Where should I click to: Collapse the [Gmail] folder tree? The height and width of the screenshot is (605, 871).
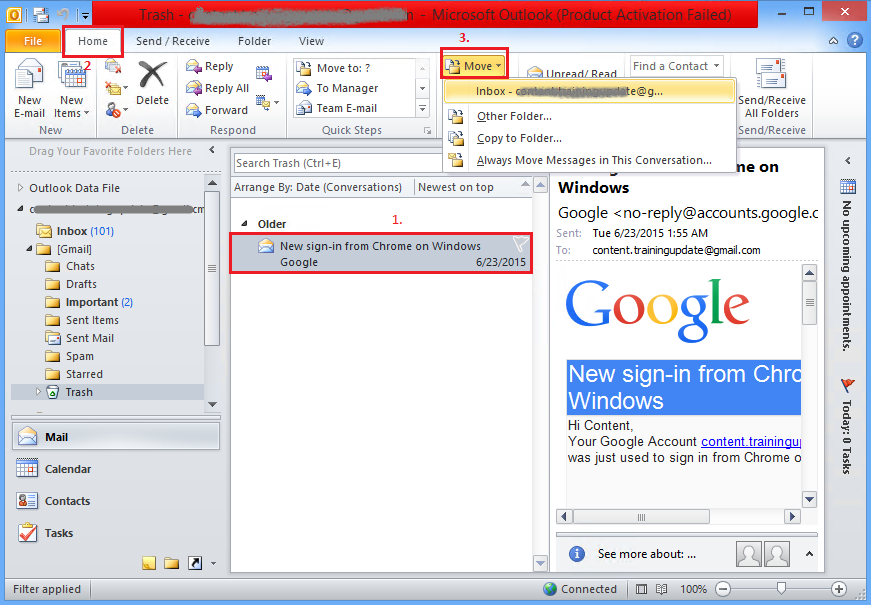29,249
